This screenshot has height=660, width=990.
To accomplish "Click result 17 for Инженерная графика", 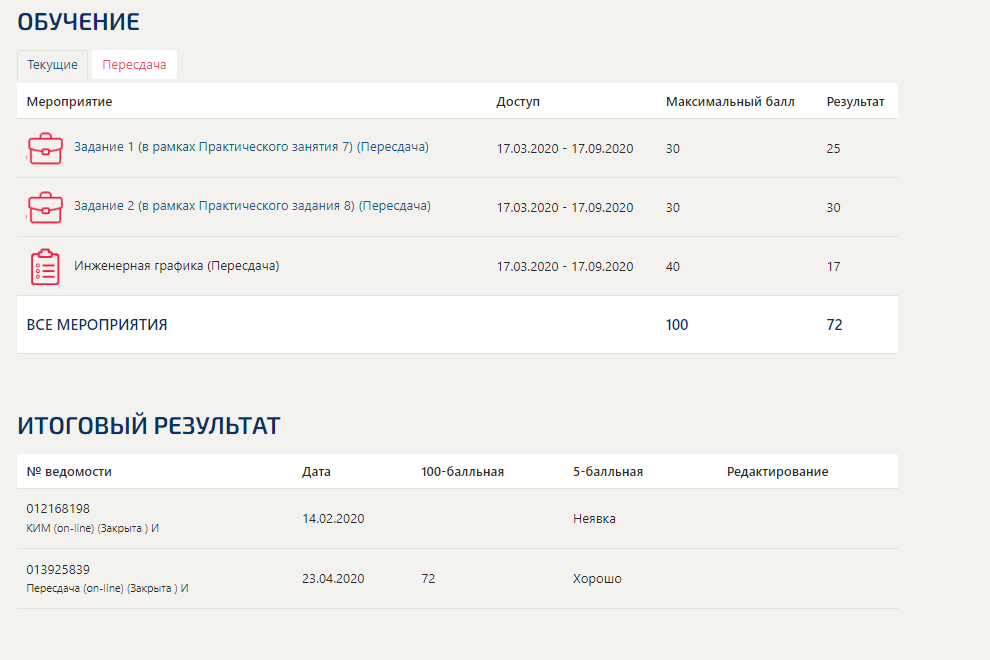I will (x=833, y=267).
